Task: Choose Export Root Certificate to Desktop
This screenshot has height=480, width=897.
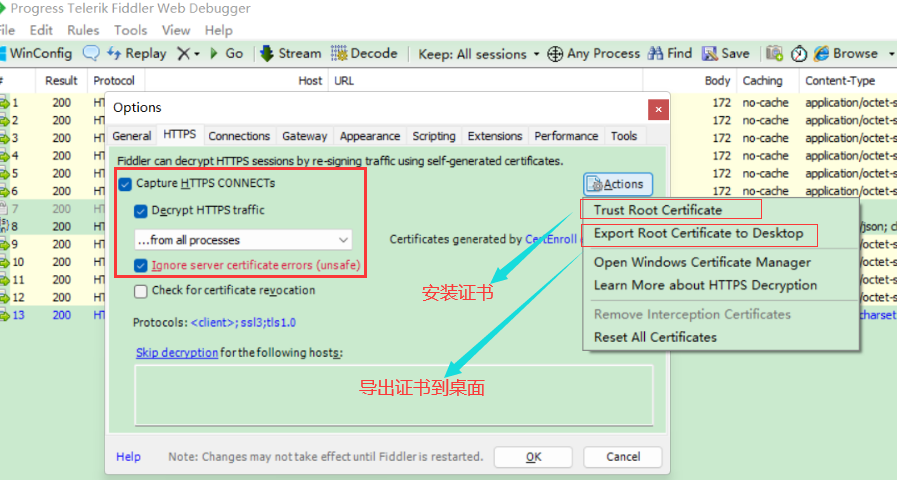Action: 698,233
